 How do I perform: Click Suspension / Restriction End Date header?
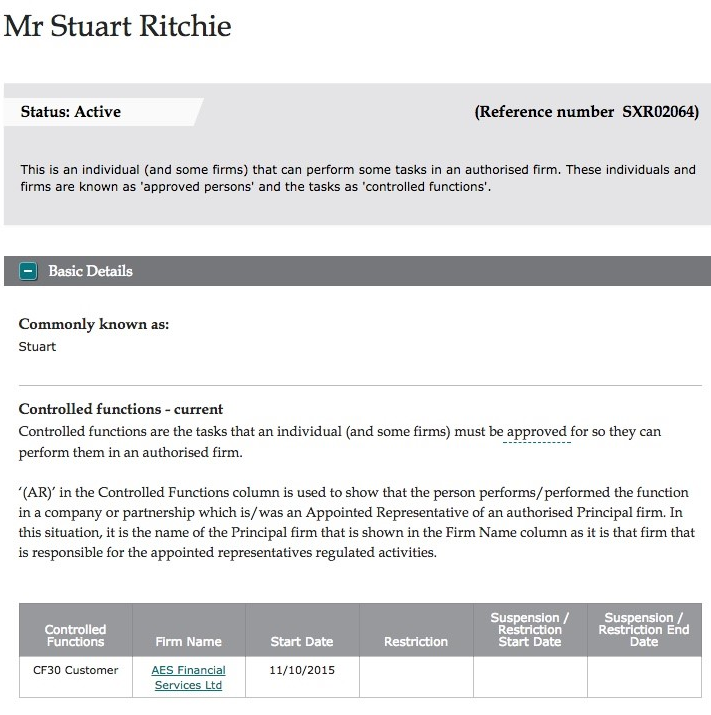pos(644,630)
